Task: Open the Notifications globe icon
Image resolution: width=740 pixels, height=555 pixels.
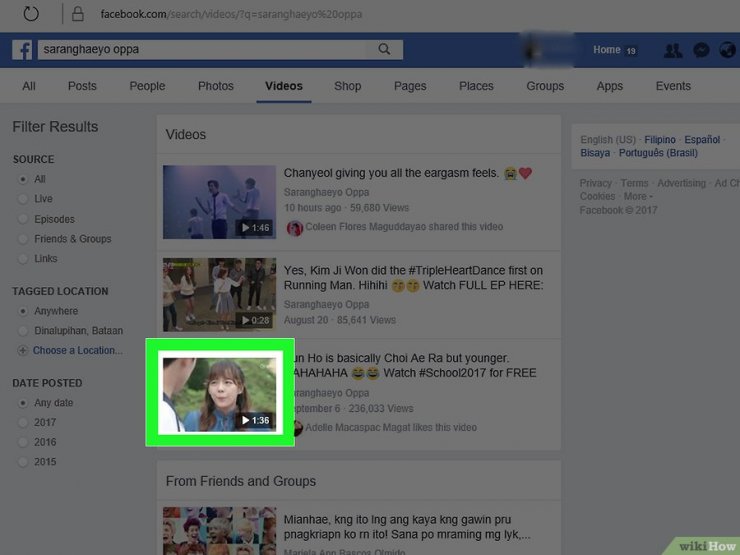Action: [727, 50]
